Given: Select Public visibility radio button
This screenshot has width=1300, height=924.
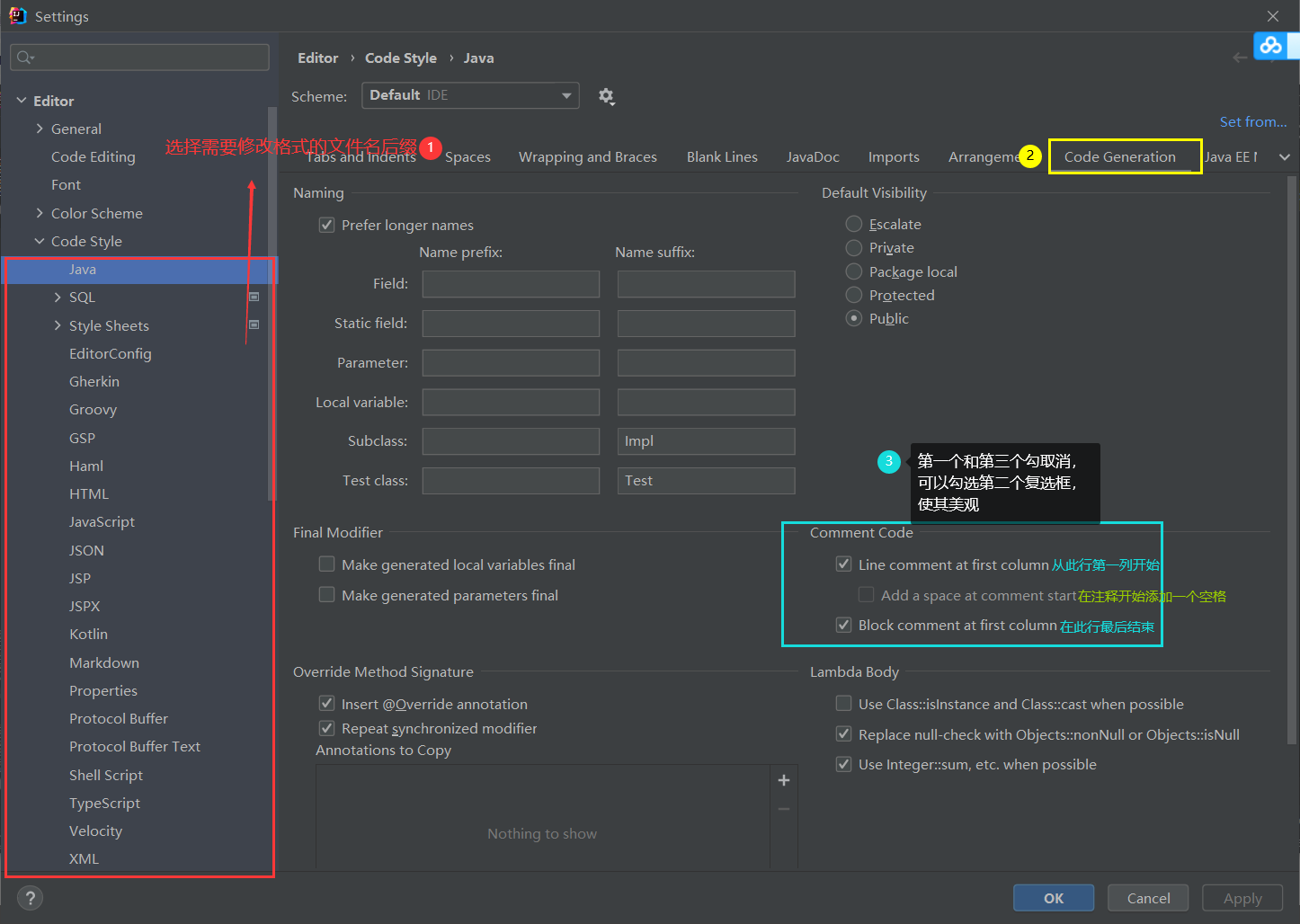Looking at the screenshot, I should [x=854, y=318].
